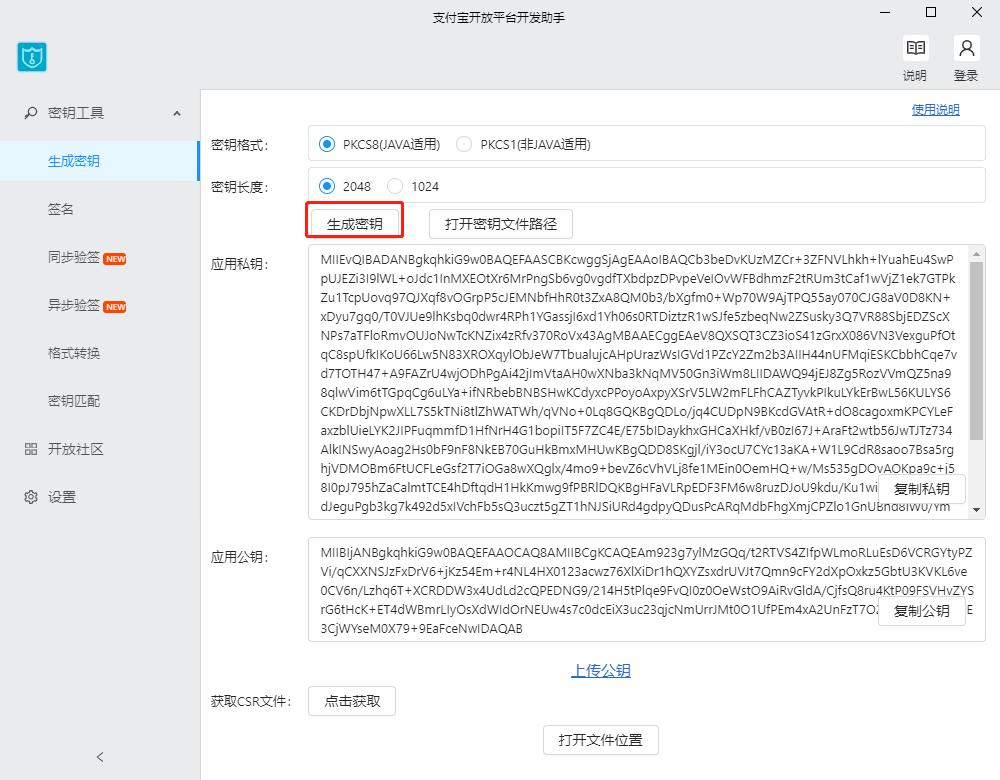Viewport: 1000px width, 780px height.
Task: Select PKCS8(JAVA适用) key format
Action: 327,144
